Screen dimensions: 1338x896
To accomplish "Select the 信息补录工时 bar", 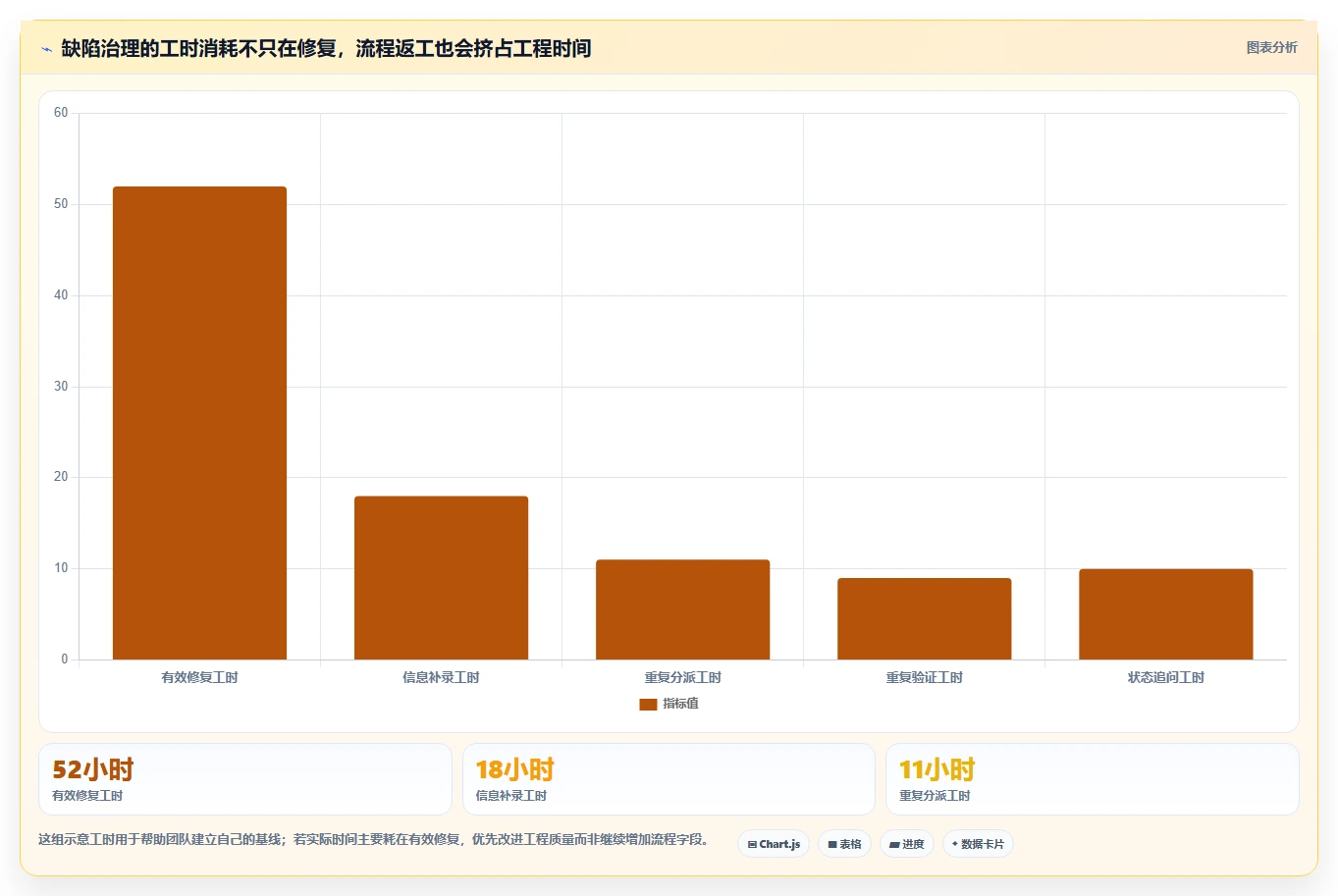I will pyautogui.click(x=441, y=578).
